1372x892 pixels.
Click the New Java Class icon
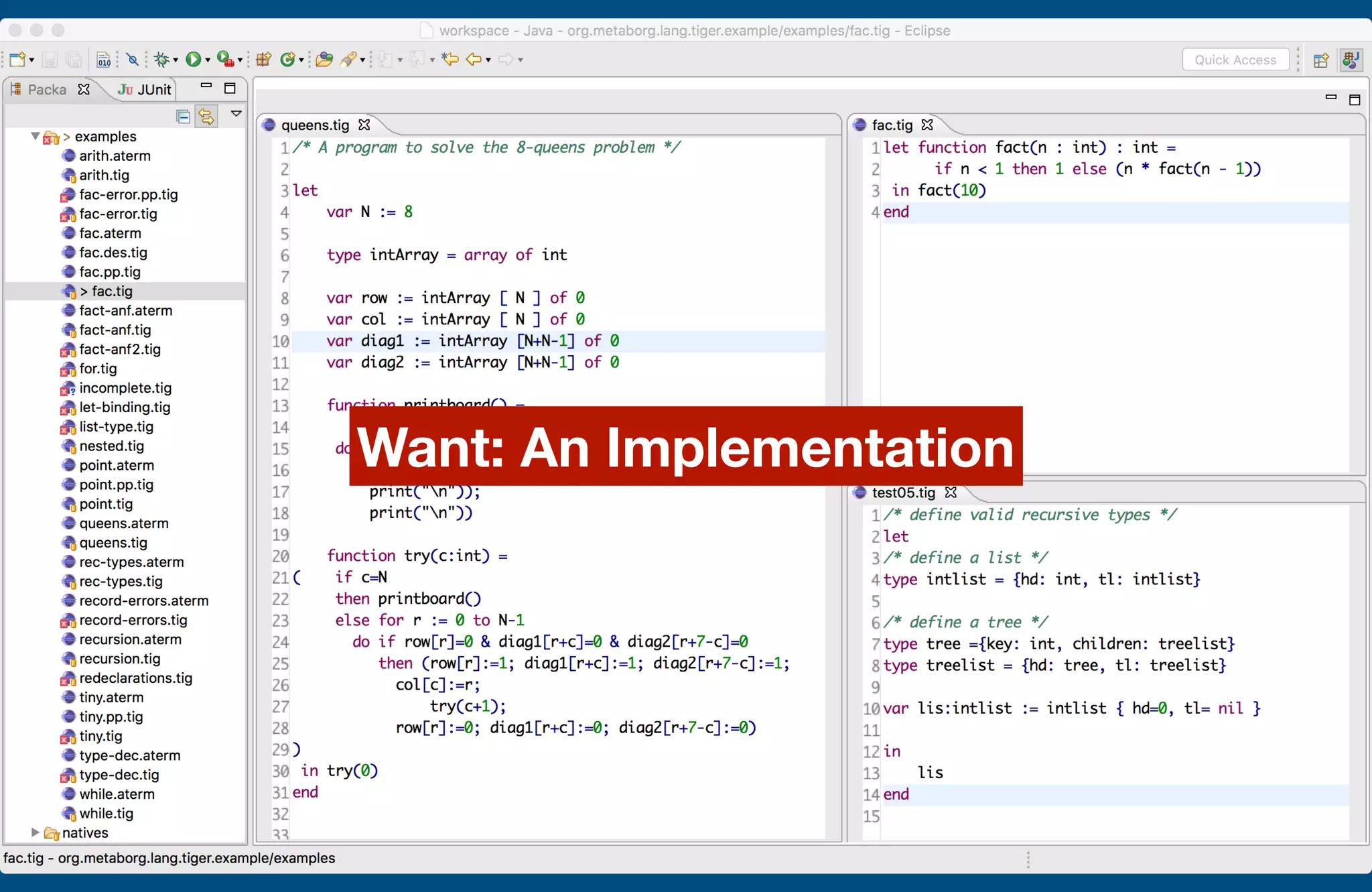point(288,60)
